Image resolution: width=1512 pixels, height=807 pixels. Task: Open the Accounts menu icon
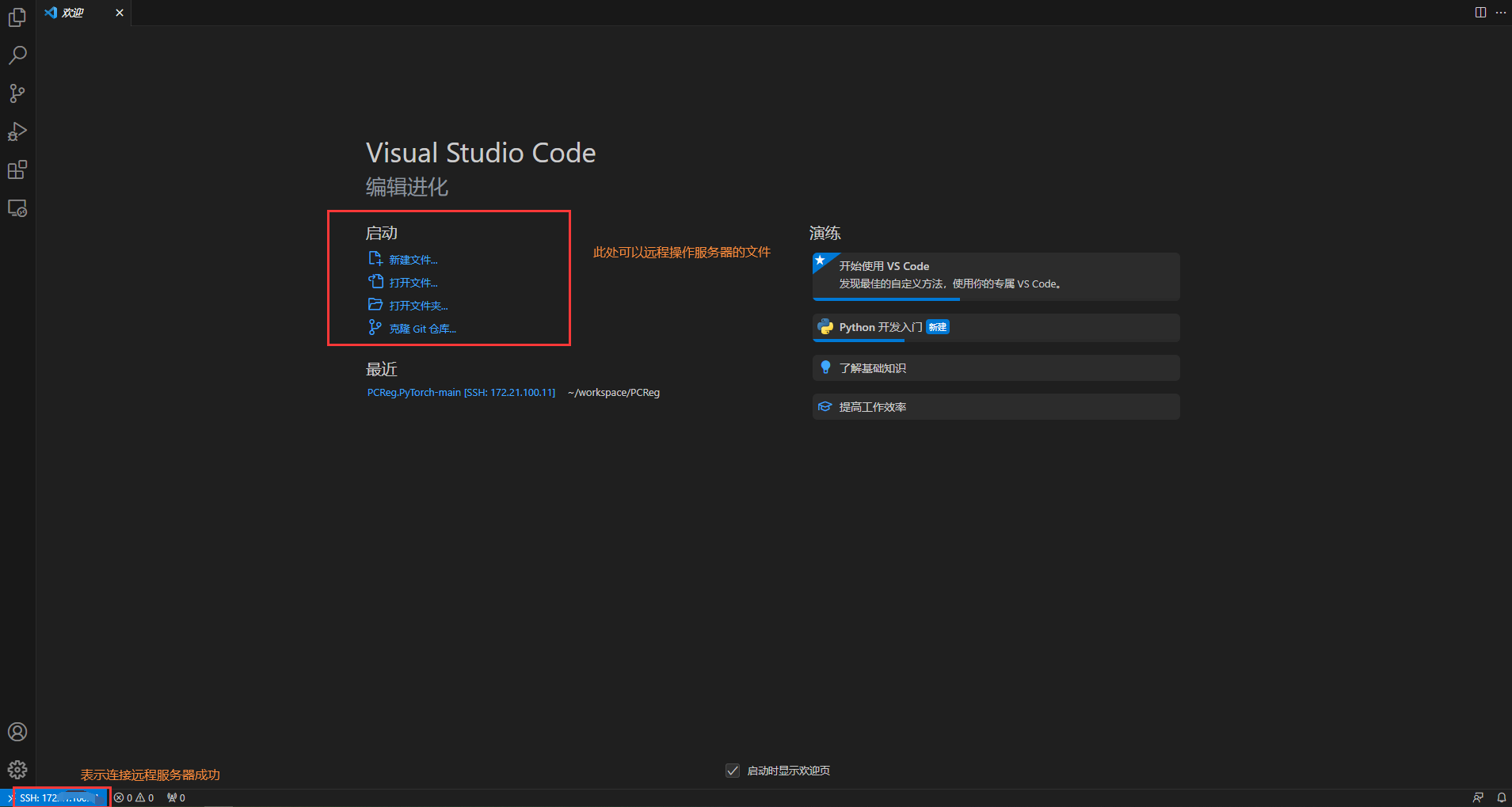point(17,732)
